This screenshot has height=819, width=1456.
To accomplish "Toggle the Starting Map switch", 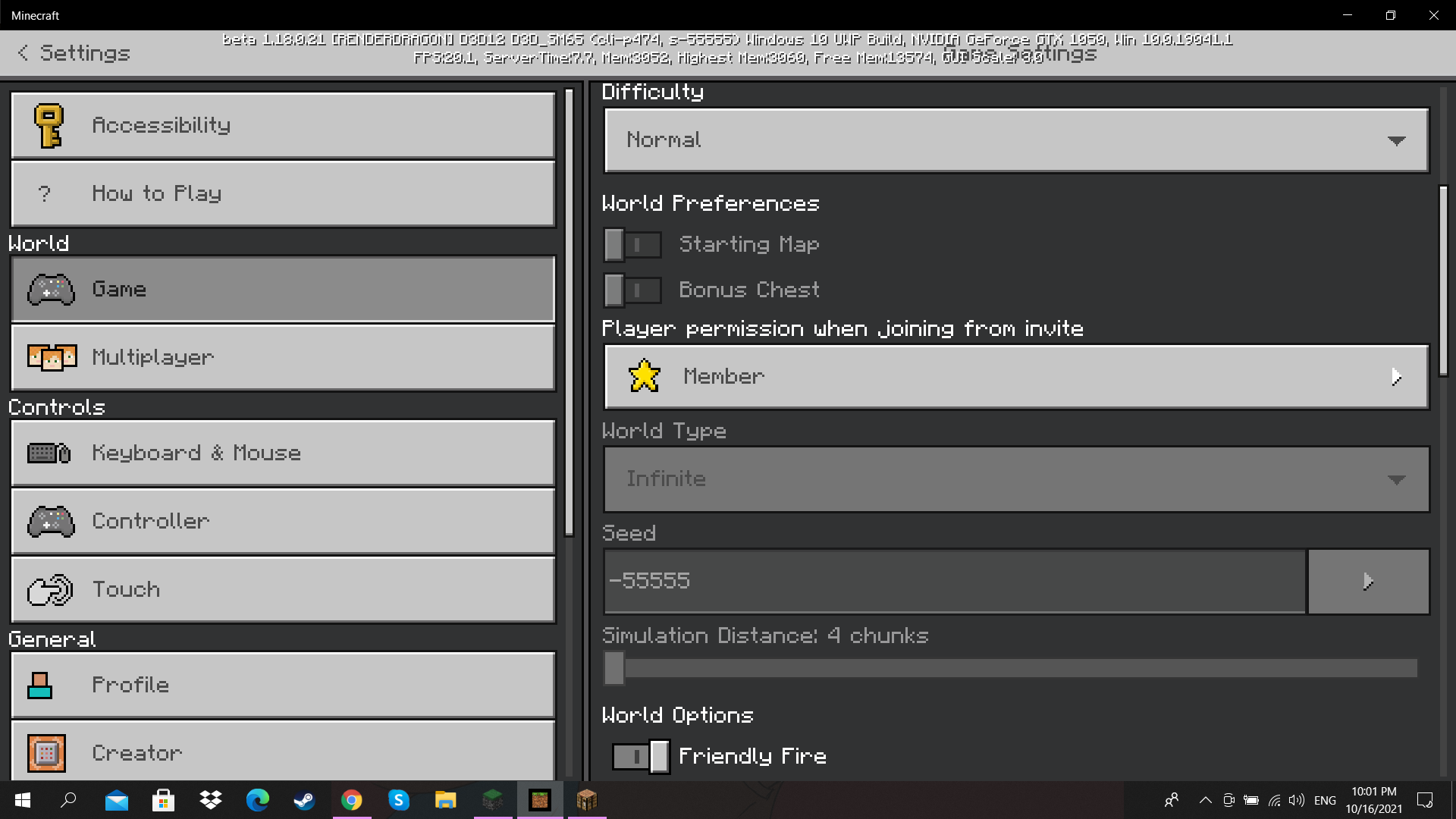I will 632,244.
